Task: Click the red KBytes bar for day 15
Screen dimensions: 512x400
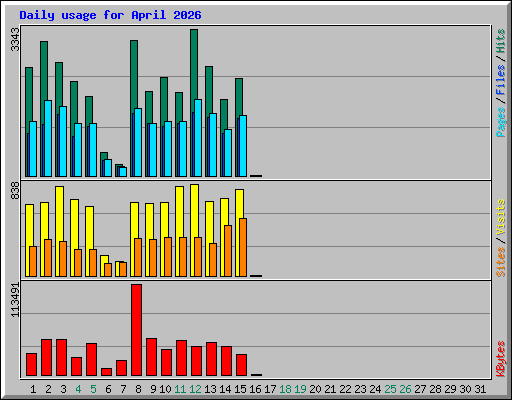Action: click(241, 365)
